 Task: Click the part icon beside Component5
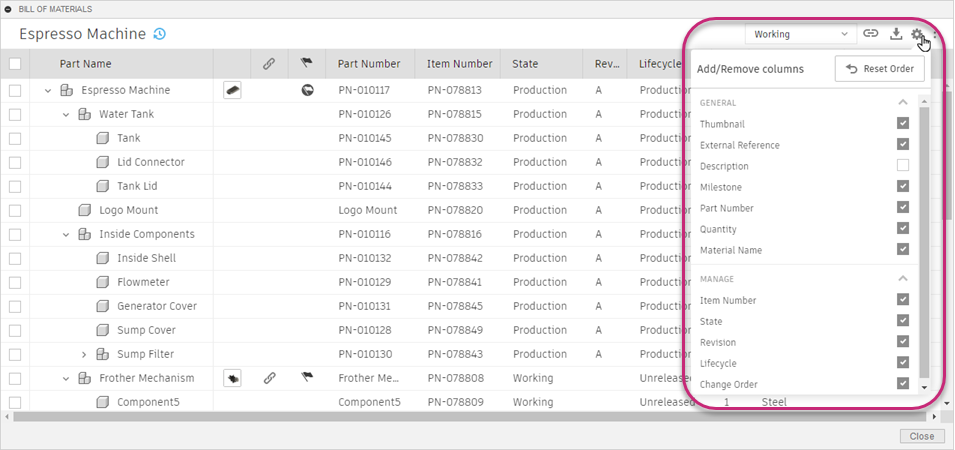coord(103,402)
